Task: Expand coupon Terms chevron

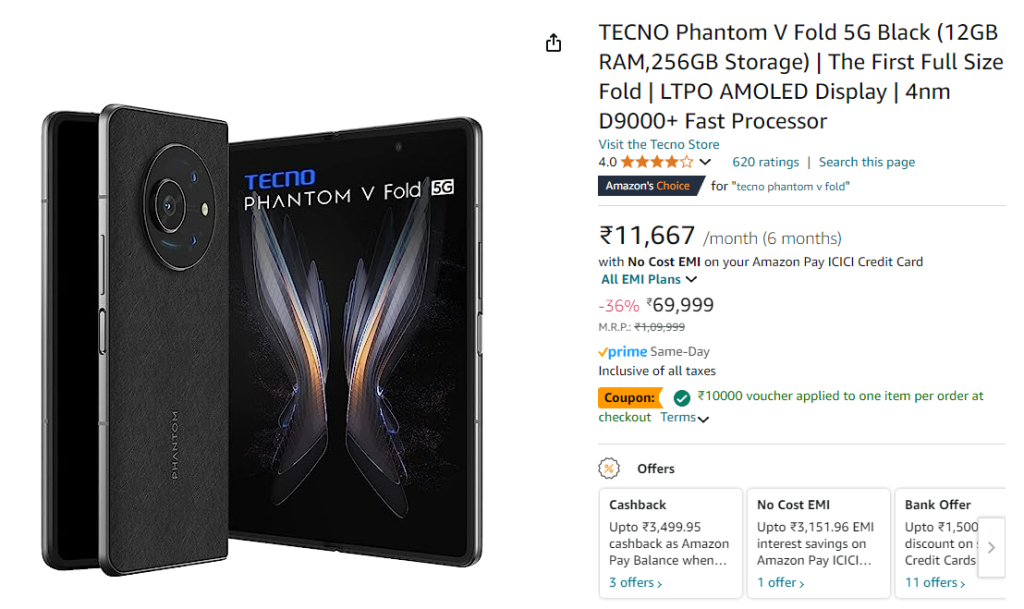Action: [703, 419]
